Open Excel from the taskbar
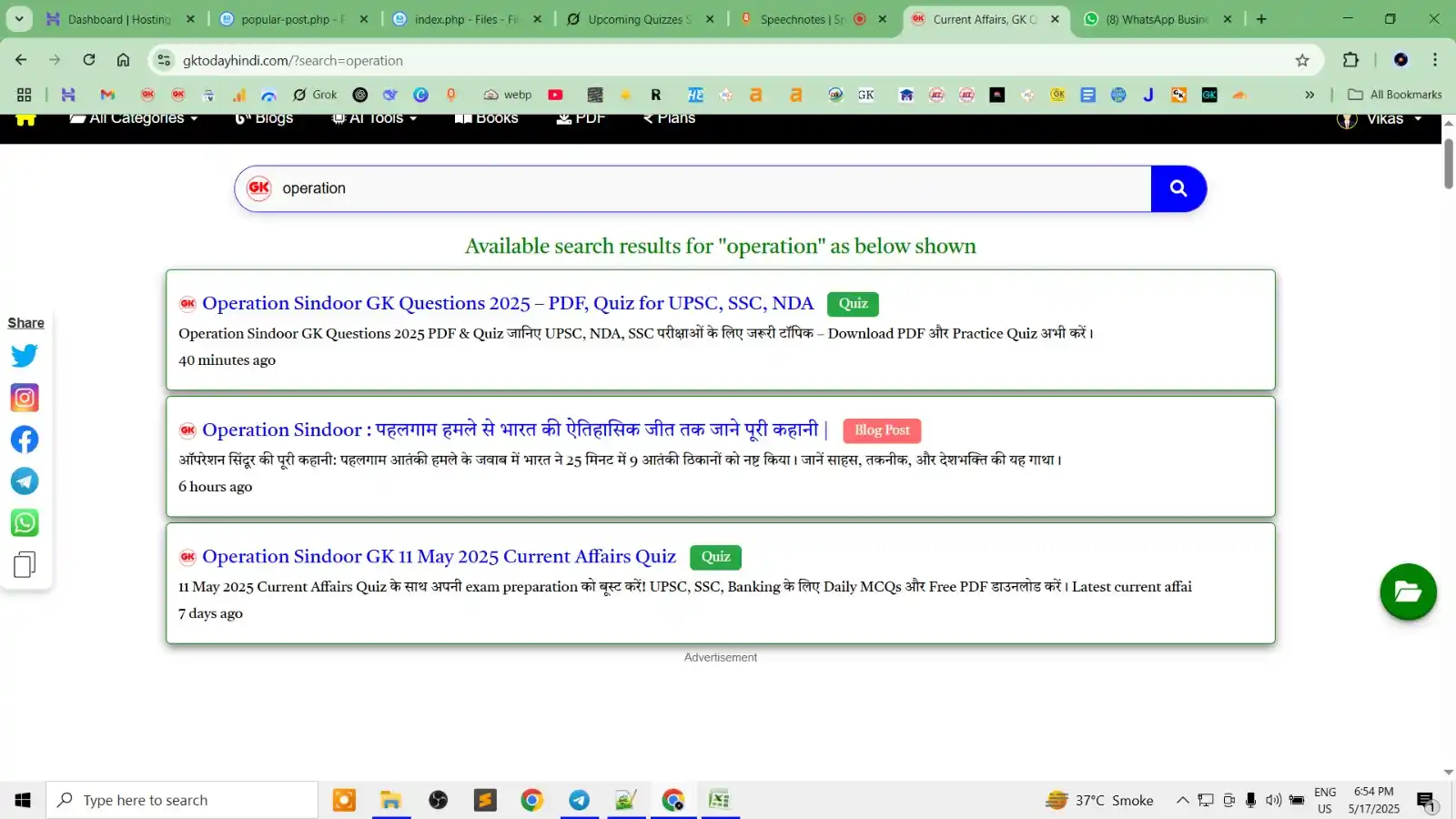This screenshot has width=1456, height=819. point(720,800)
